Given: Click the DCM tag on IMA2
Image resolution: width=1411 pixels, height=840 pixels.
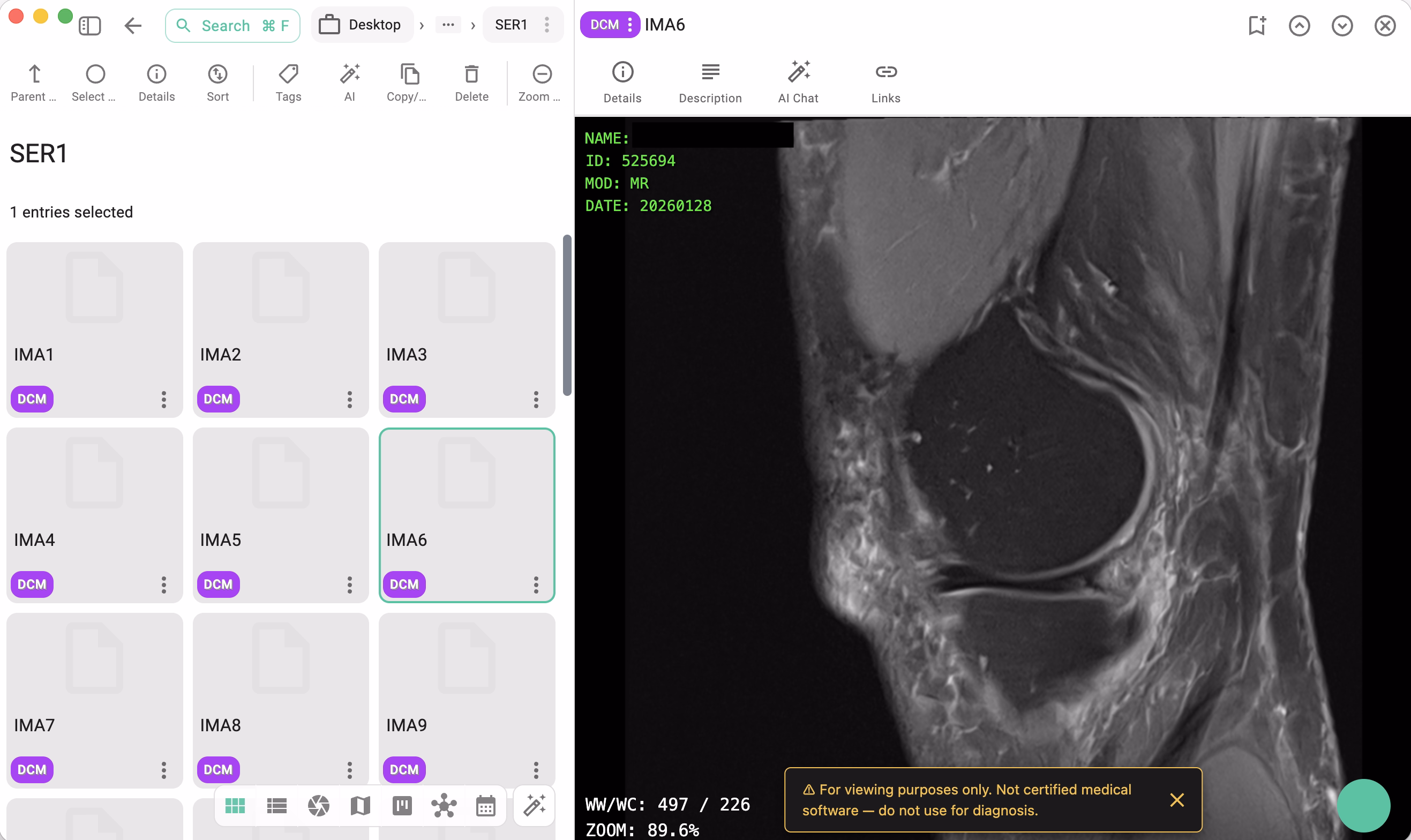Looking at the screenshot, I should 218,399.
